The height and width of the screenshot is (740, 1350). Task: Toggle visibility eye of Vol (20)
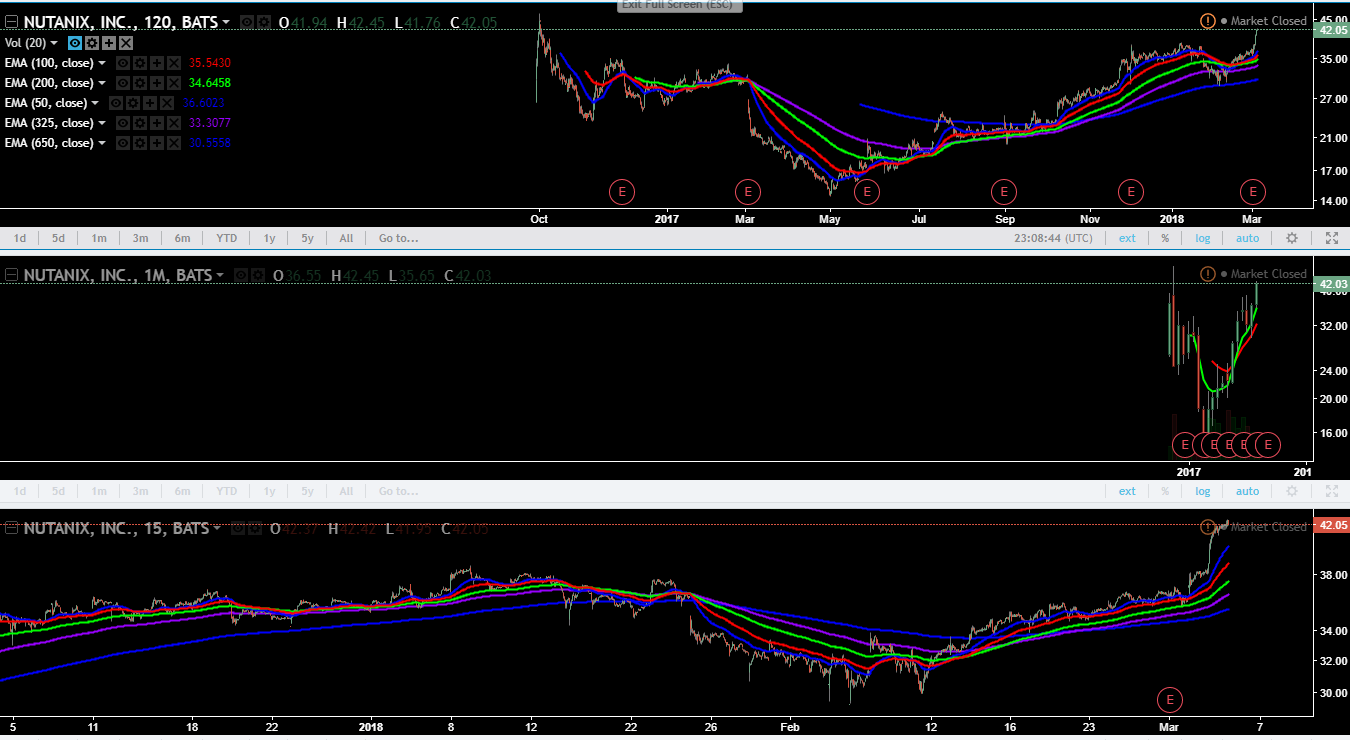point(75,43)
